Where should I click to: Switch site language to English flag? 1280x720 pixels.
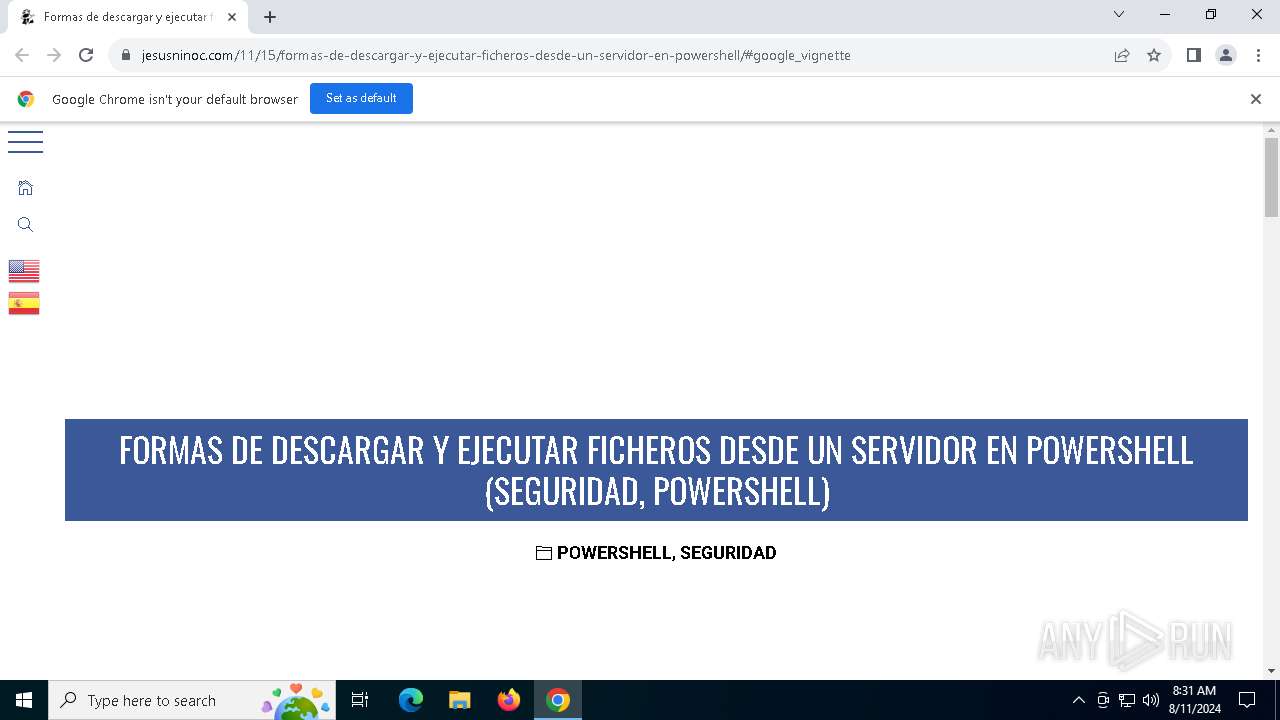click(24, 271)
